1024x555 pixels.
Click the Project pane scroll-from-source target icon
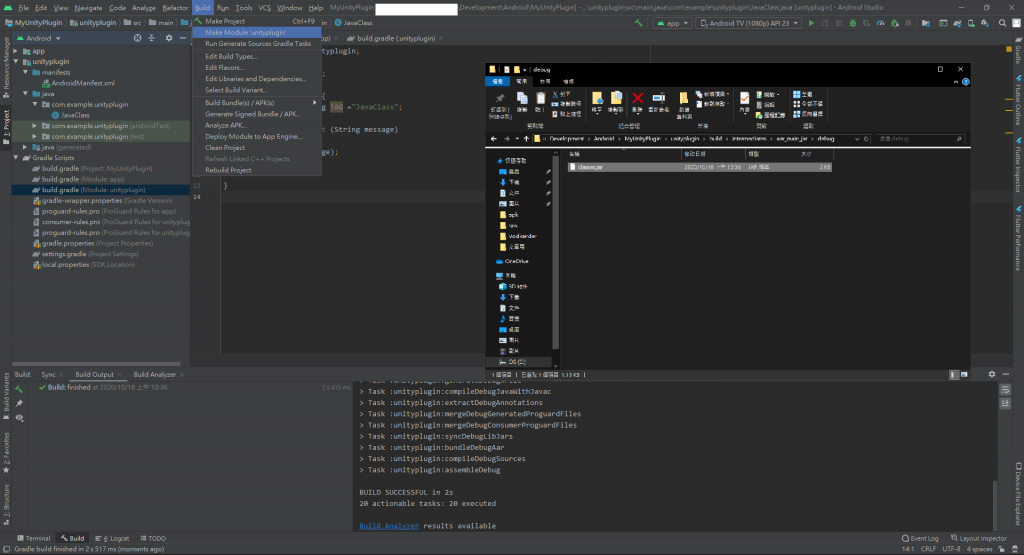pos(137,38)
